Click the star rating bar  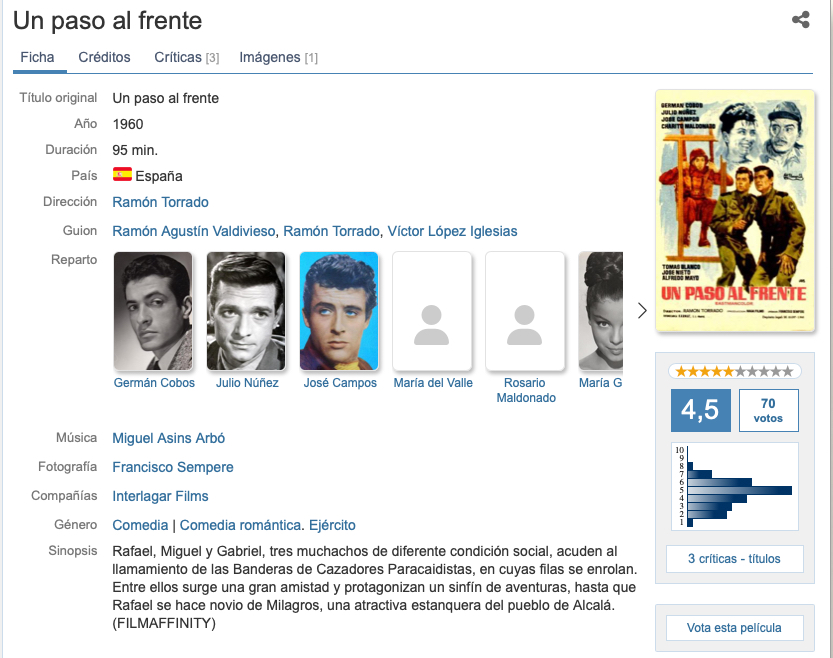point(735,371)
